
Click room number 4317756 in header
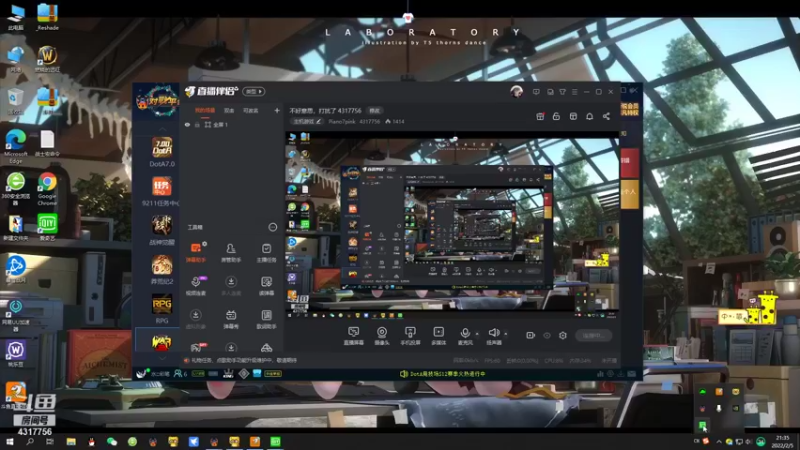pos(369,121)
